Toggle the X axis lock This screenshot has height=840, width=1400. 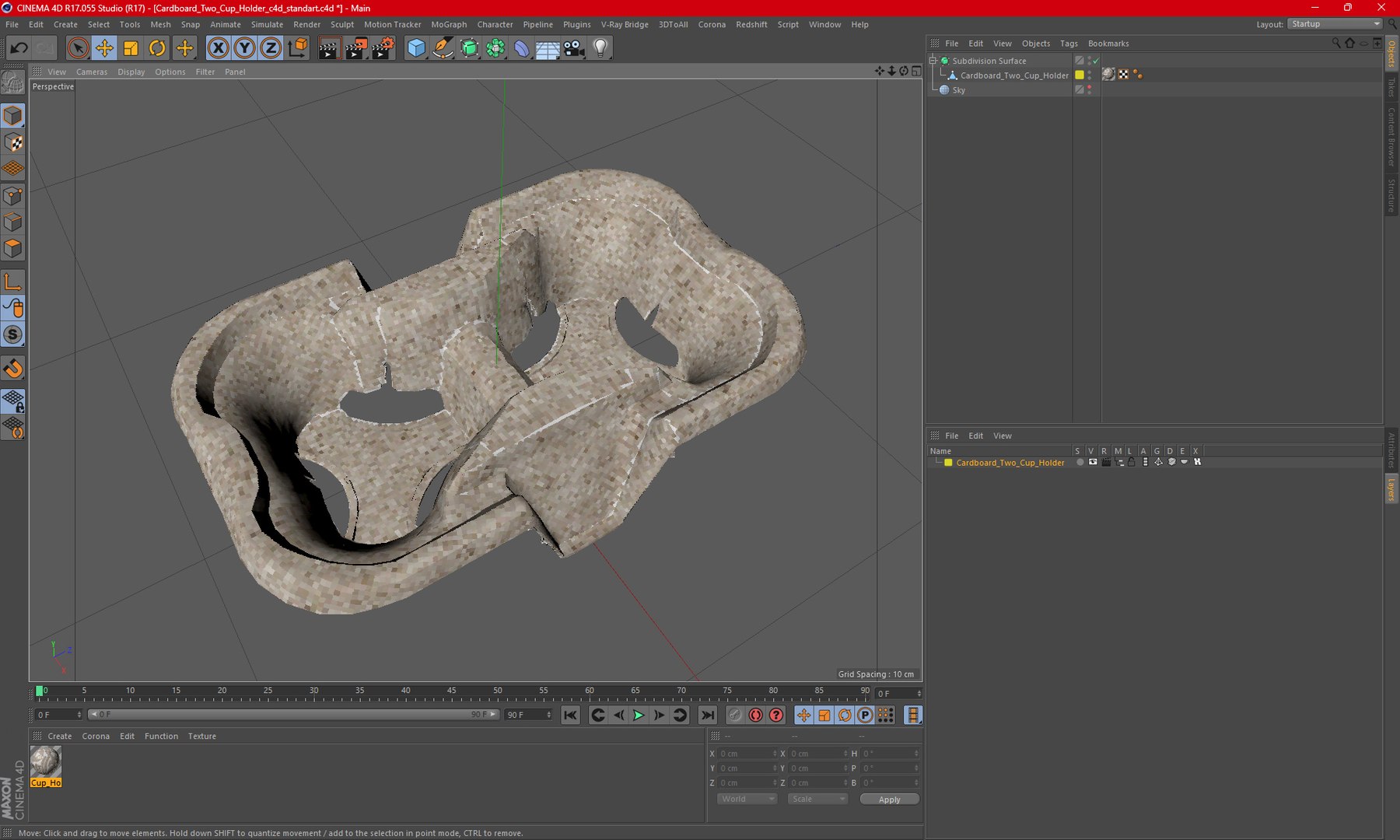point(219,48)
